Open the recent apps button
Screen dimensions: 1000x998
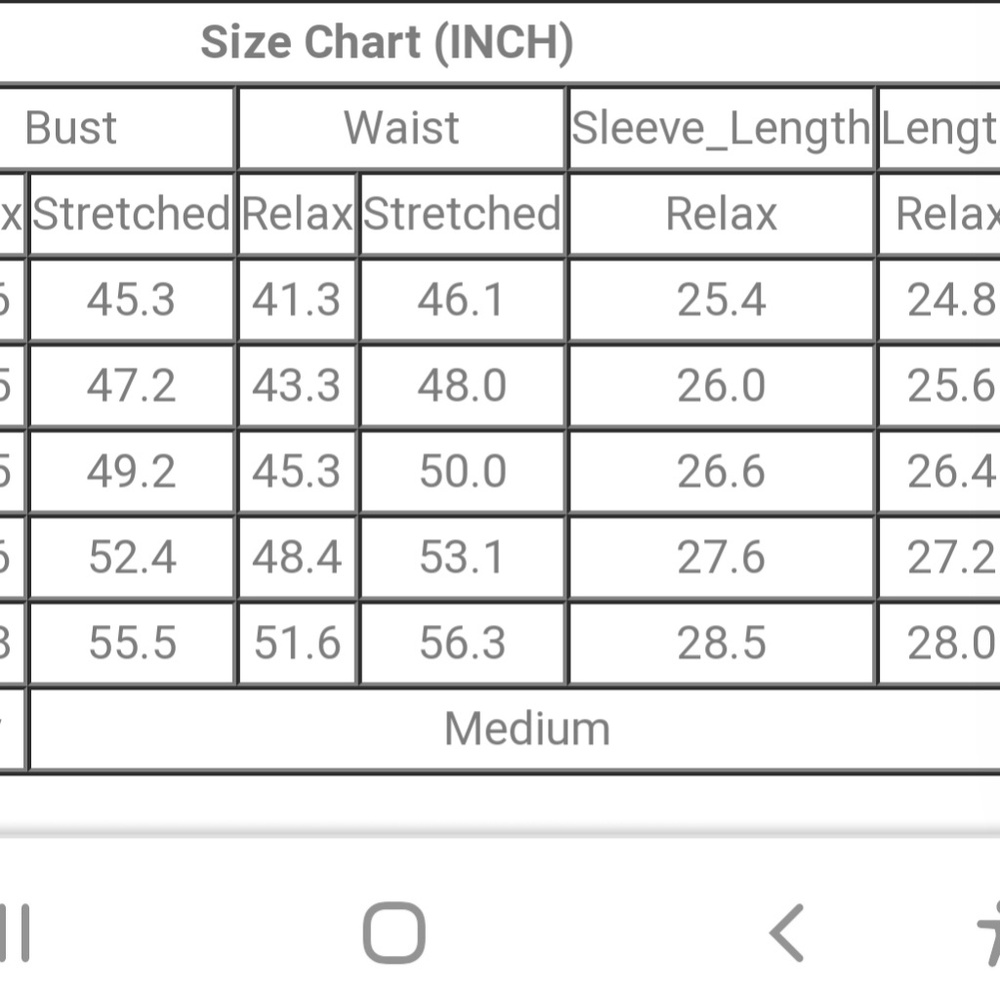(x=14, y=932)
